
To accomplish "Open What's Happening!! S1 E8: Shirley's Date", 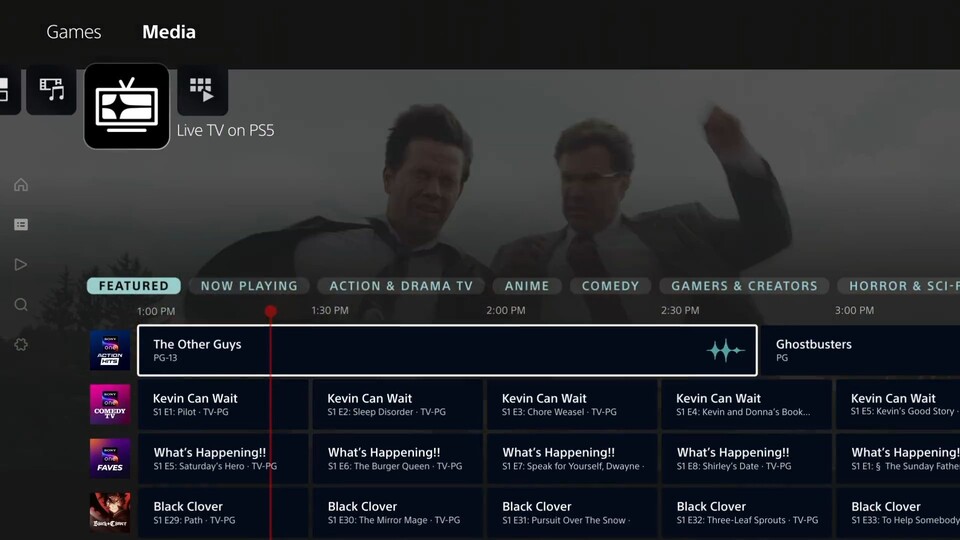I will pos(746,459).
